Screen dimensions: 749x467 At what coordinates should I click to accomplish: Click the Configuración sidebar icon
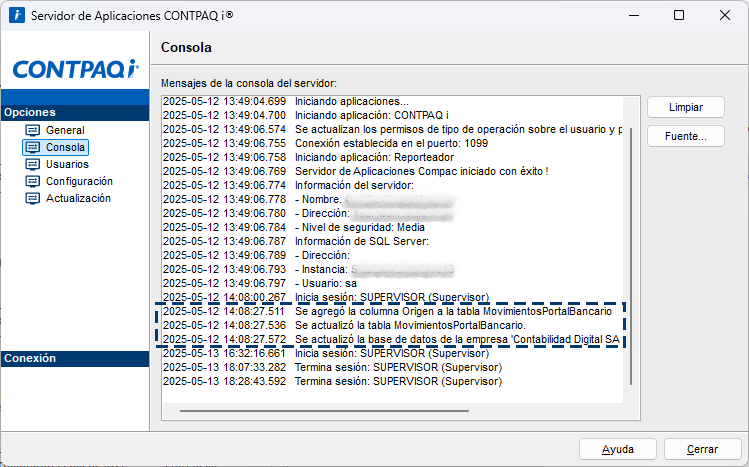32,181
